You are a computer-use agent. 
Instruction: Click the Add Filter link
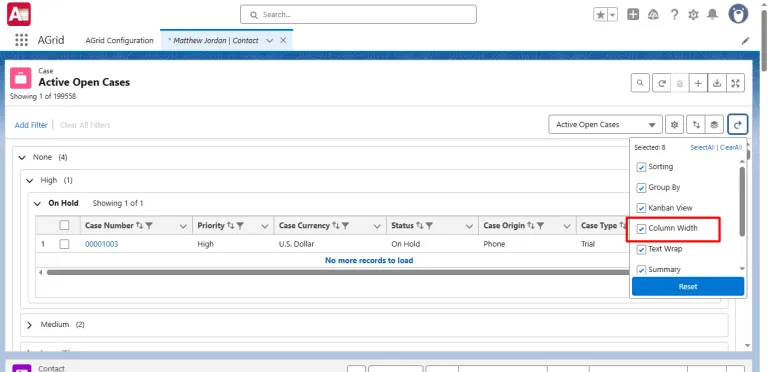click(31, 125)
